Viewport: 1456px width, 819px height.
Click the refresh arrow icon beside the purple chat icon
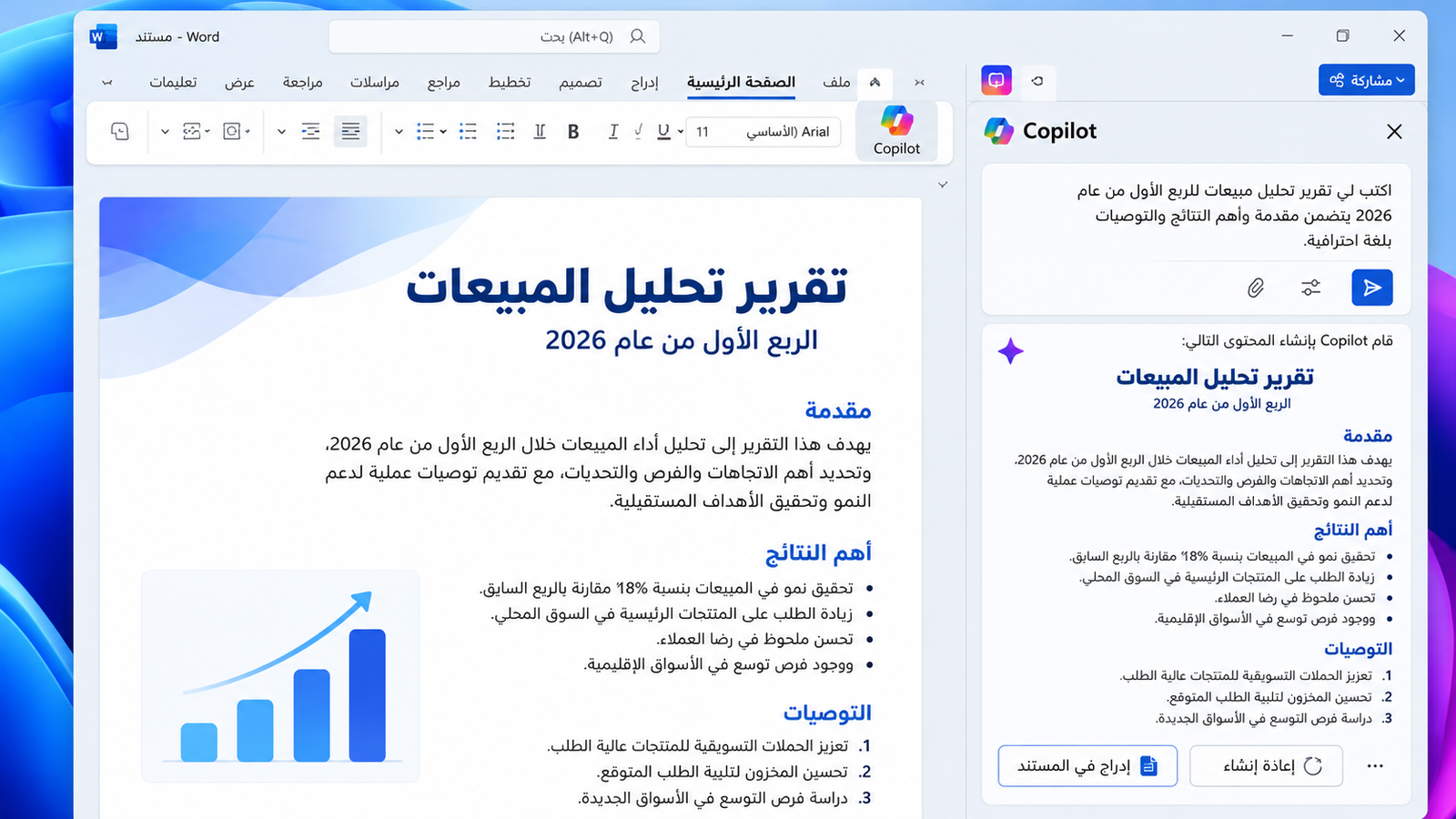coord(1037,81)
